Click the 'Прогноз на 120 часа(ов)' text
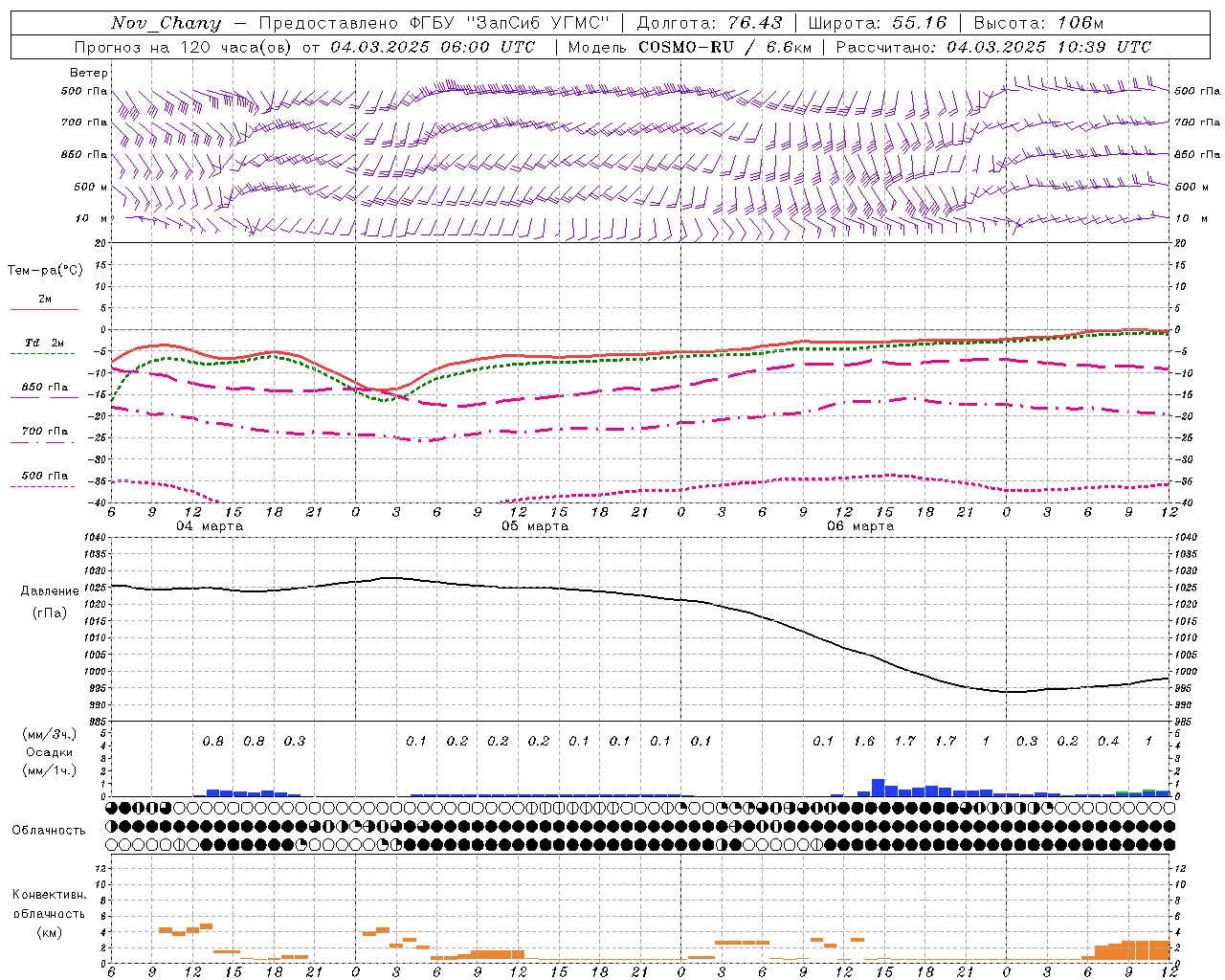 [184, 47]
